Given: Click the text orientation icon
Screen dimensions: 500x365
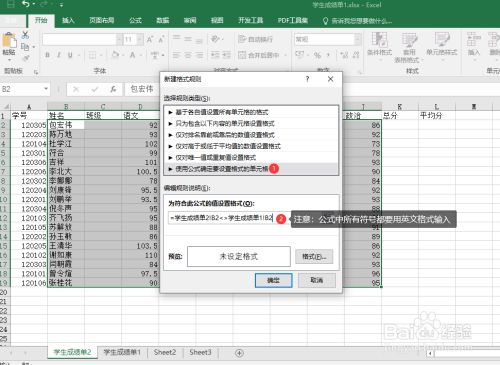Looking at the screenshot, I should (215, 39).
